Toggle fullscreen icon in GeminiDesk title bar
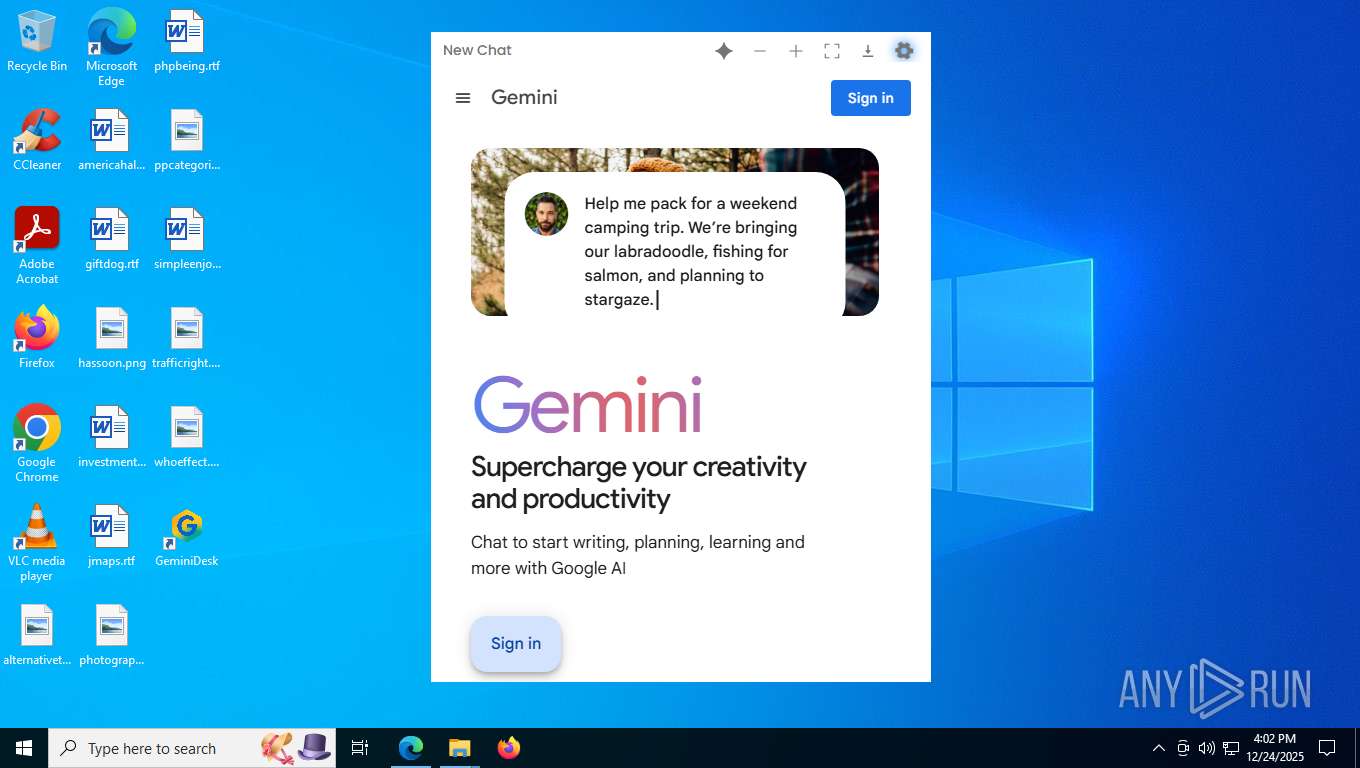 tap(832, 51)
